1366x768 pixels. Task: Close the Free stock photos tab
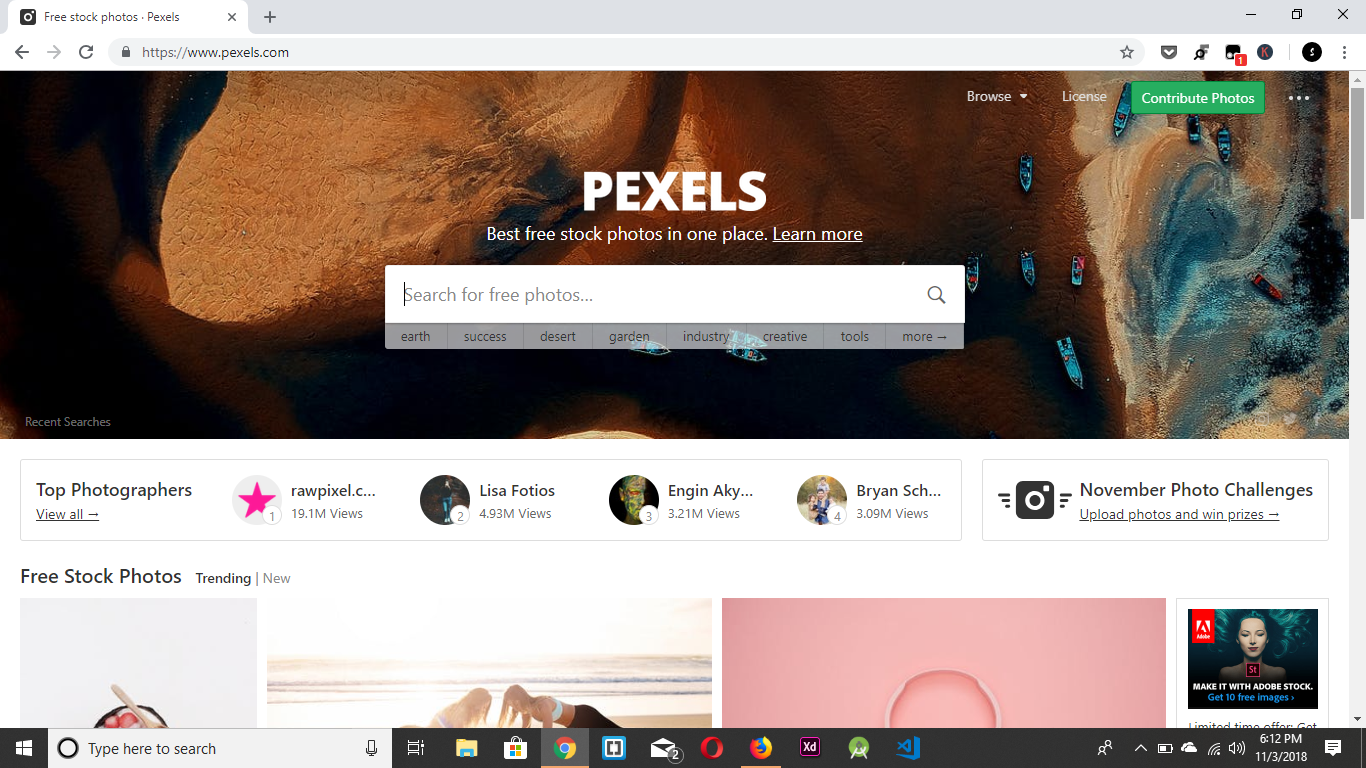pos(232,17)
